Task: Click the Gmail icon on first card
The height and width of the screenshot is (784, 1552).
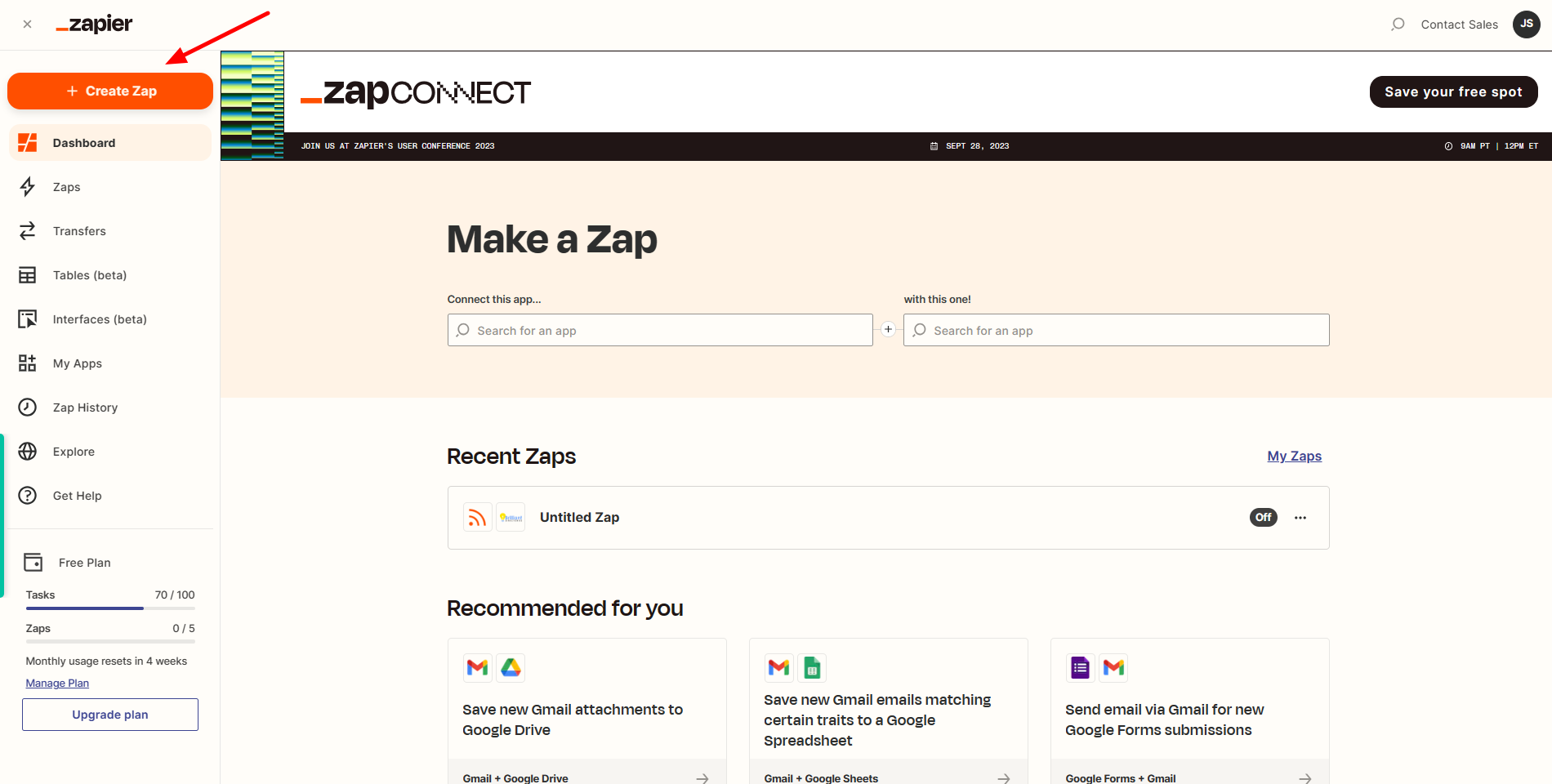Action: (x=478, y=668)
